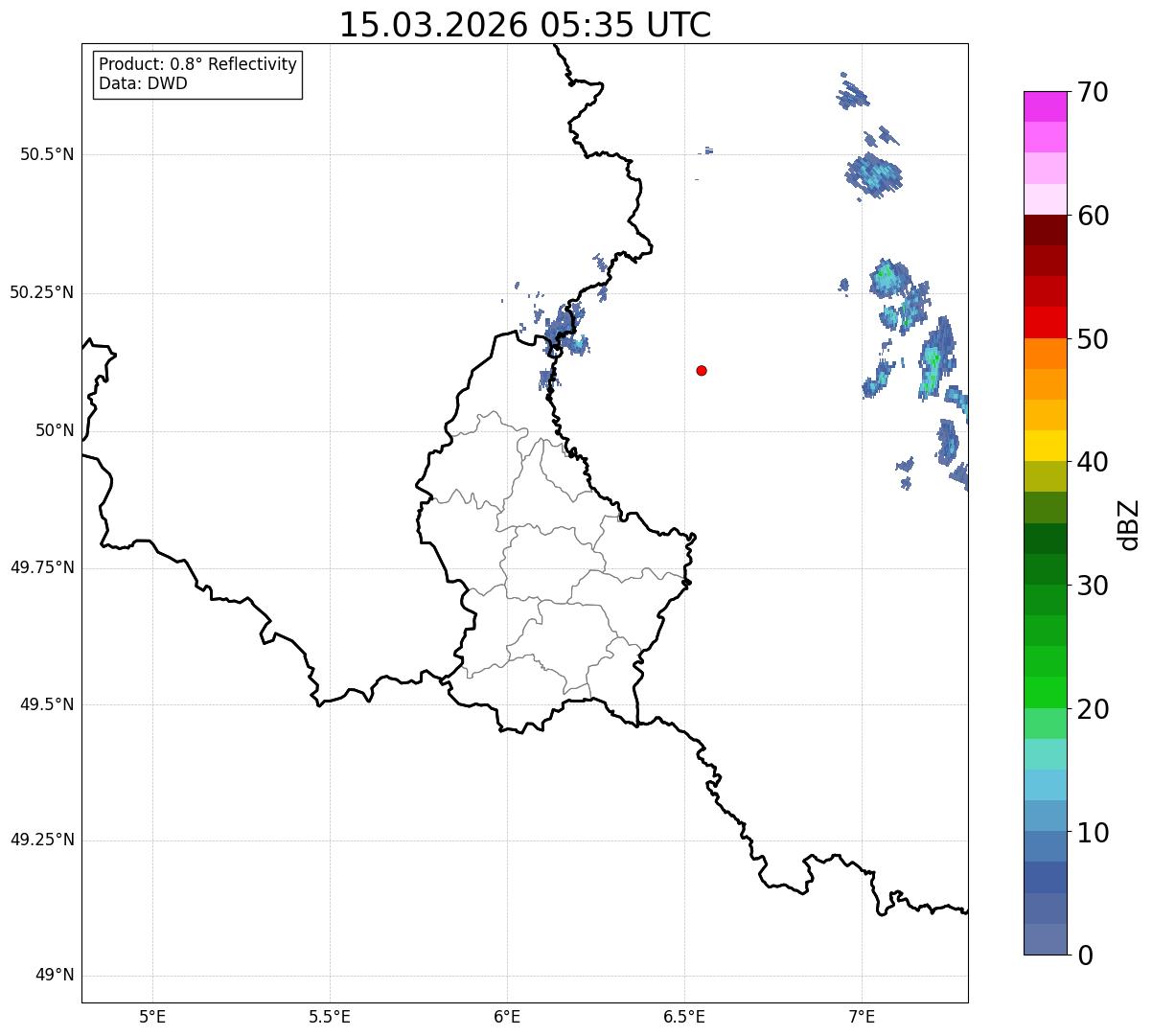Viewport: 1152px width, 1036px height.
Task: Click the "Data: DWD" line
Action: tap(143, 83)
